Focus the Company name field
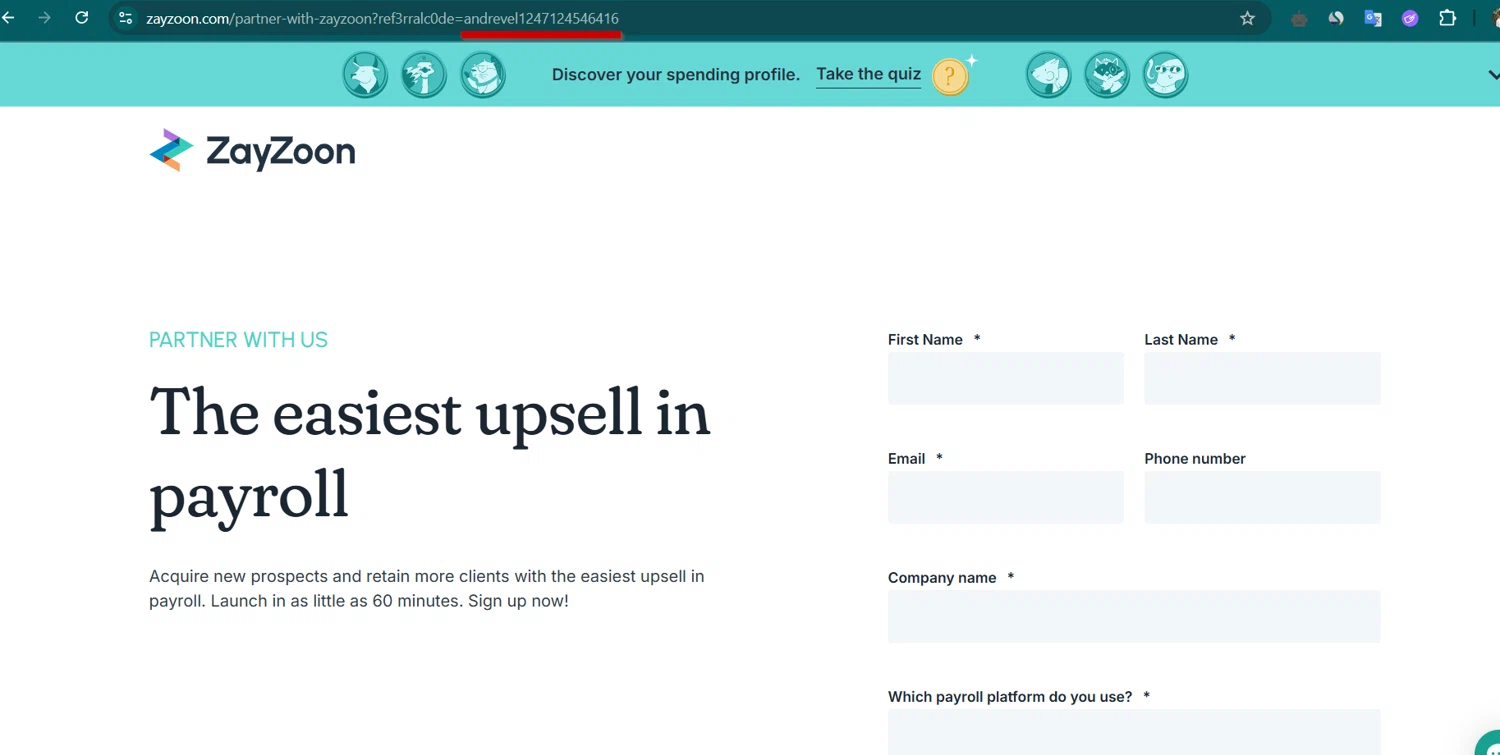1500x755 pixels. coord(1134,616)
